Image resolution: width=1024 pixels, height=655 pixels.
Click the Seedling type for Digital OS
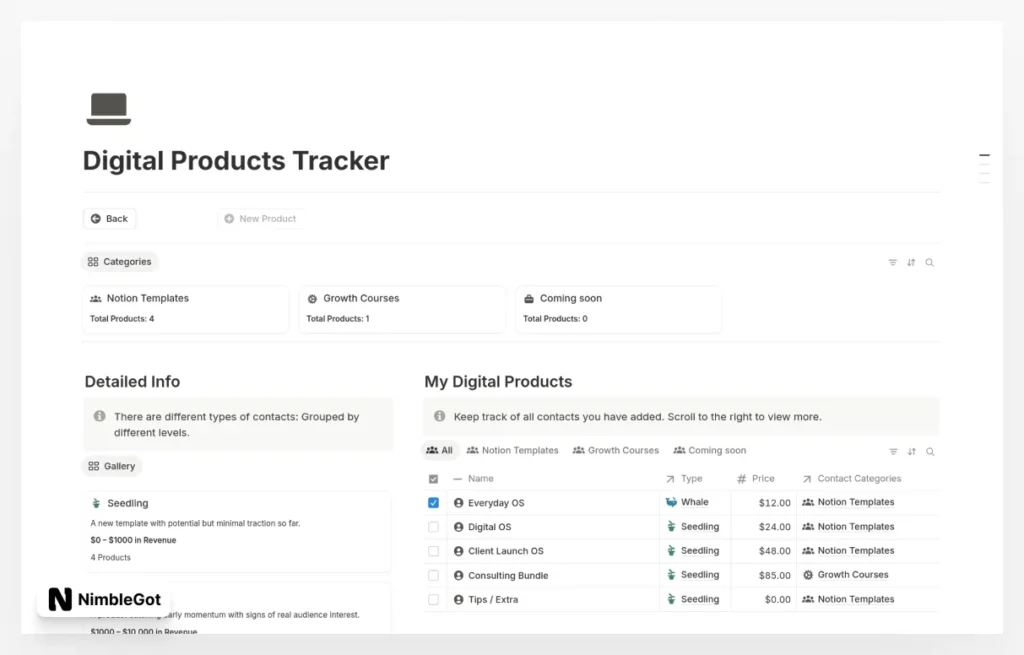(x=692, y=526)
